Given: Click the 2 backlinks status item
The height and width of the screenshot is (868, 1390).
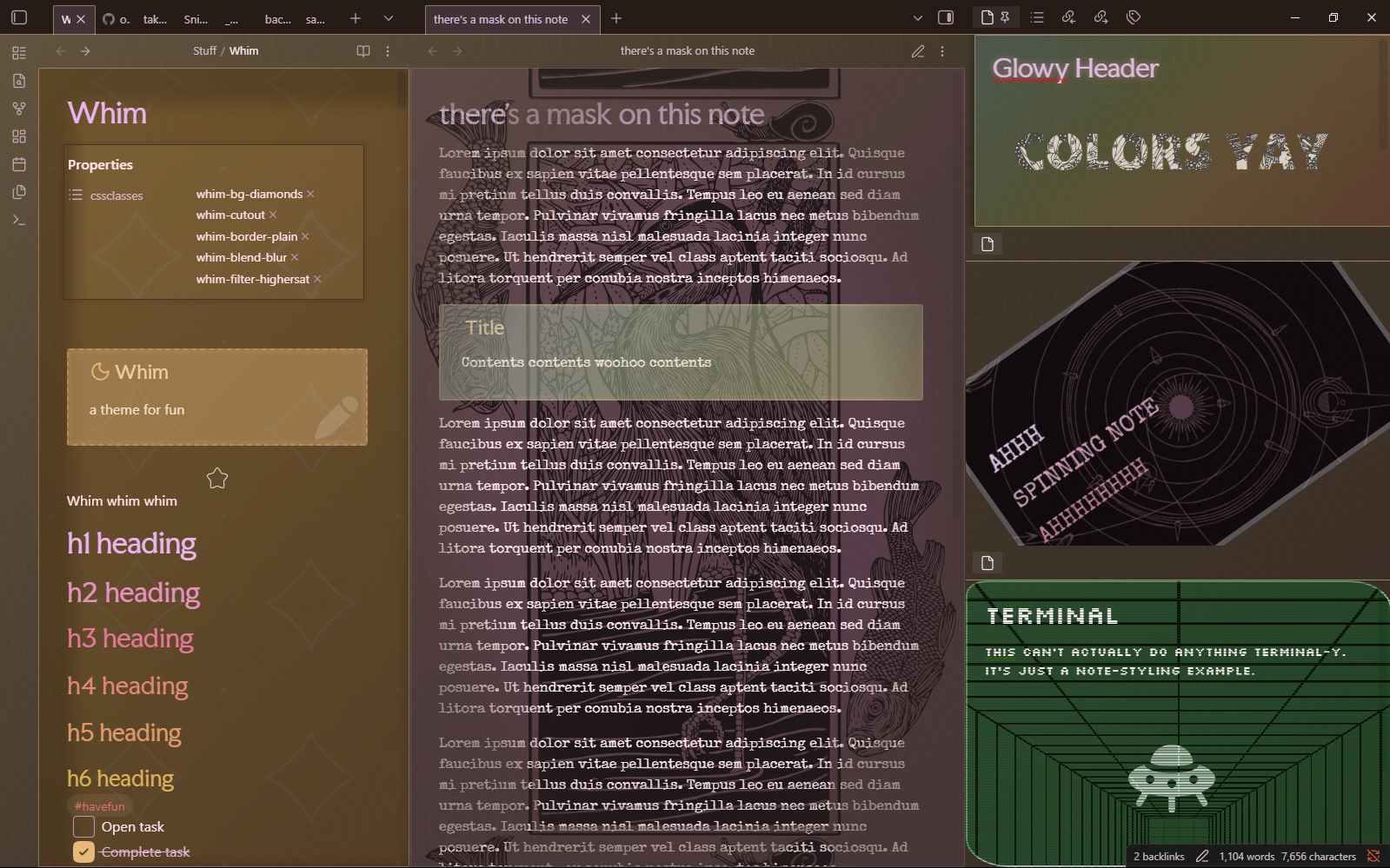Looking at the screenshot, I should pos(1159,857).
